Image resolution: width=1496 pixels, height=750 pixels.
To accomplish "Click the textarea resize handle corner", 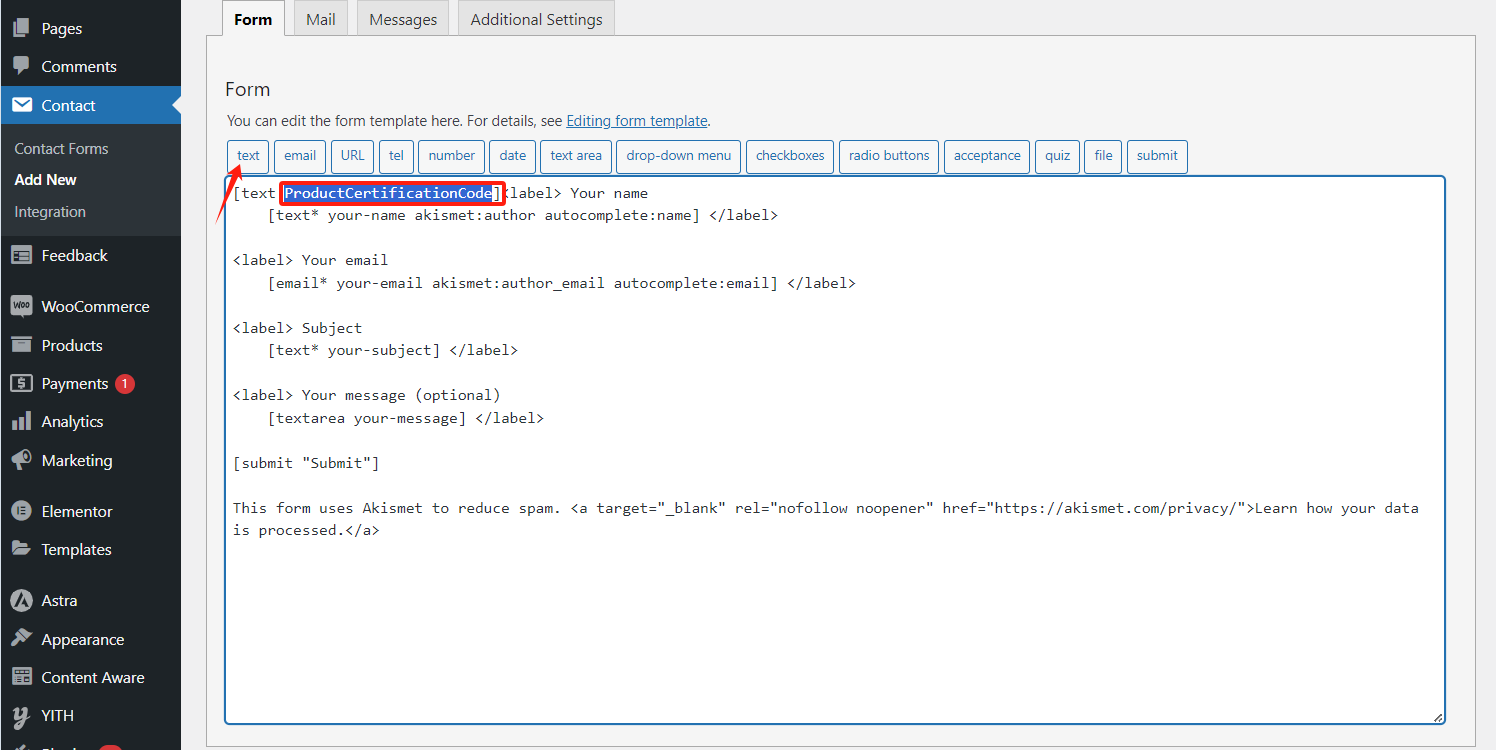I will click(x=1438, y=717).
